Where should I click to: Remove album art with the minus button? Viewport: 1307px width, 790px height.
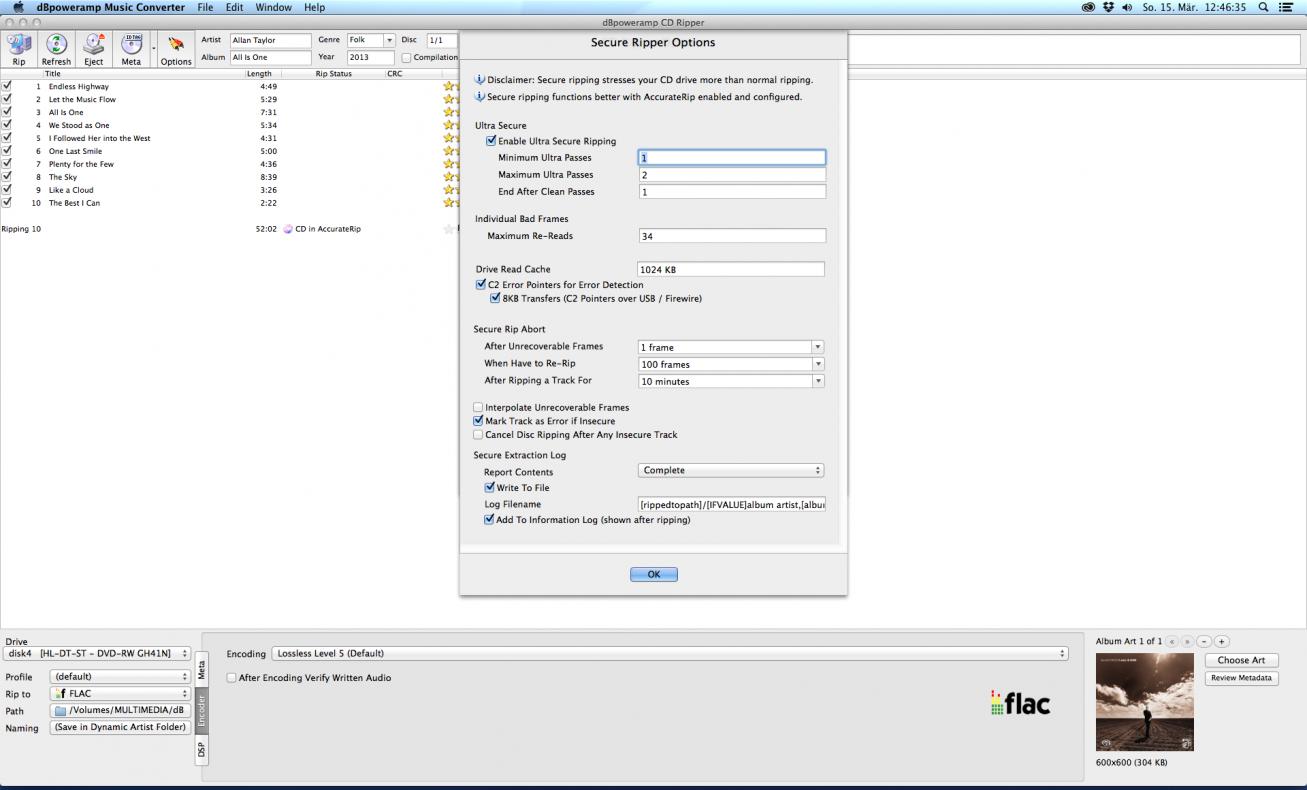[x=1205, y=641]
